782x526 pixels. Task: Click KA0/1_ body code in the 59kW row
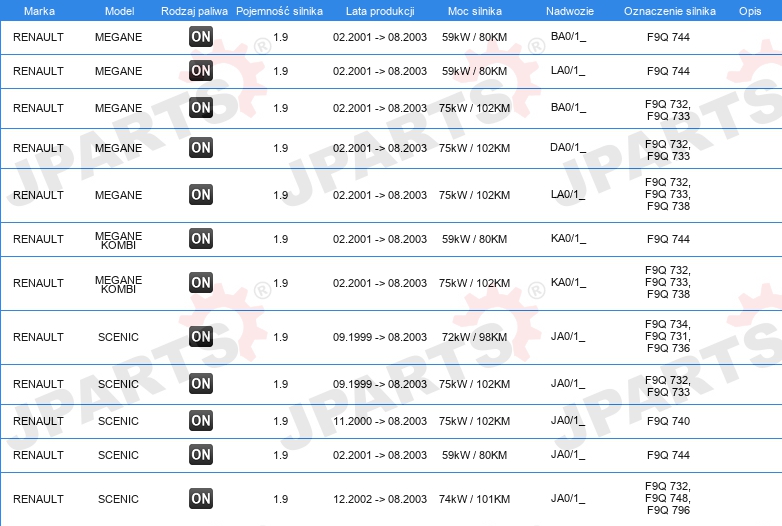click(x=568, y=239)
